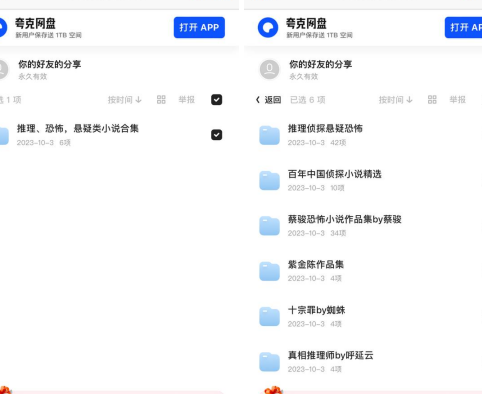Click folder icon of 推理侦探悬疑恐怖
This screenshot has width=482, height=394.
[x=269, y=135]
